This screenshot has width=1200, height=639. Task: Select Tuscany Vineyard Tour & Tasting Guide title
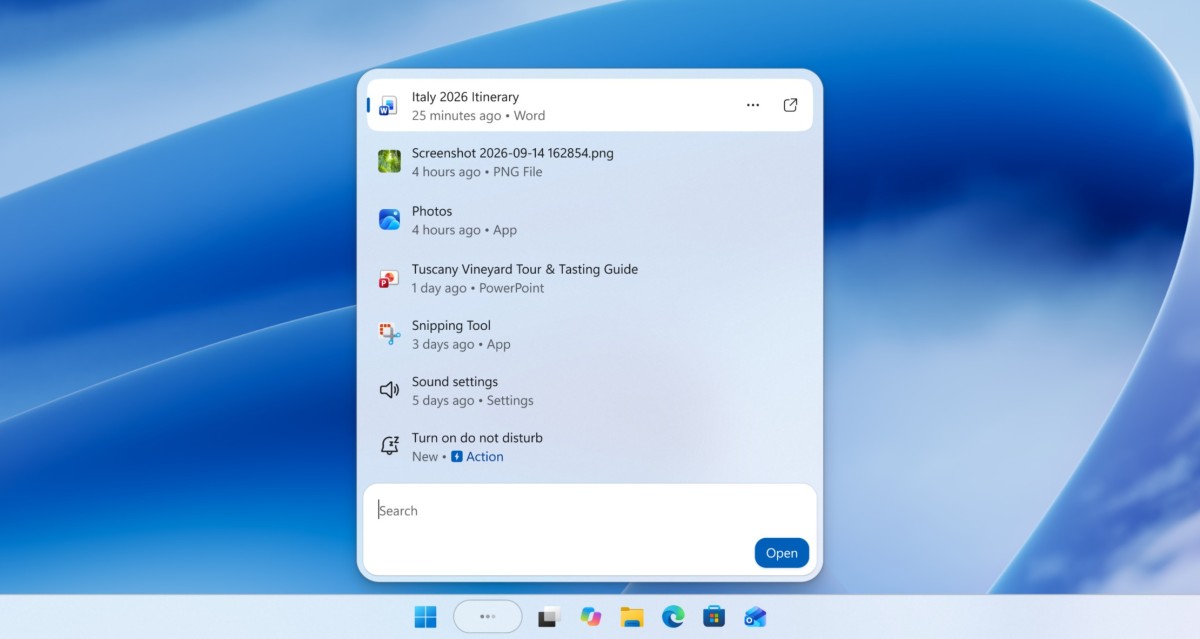[525, 269]
